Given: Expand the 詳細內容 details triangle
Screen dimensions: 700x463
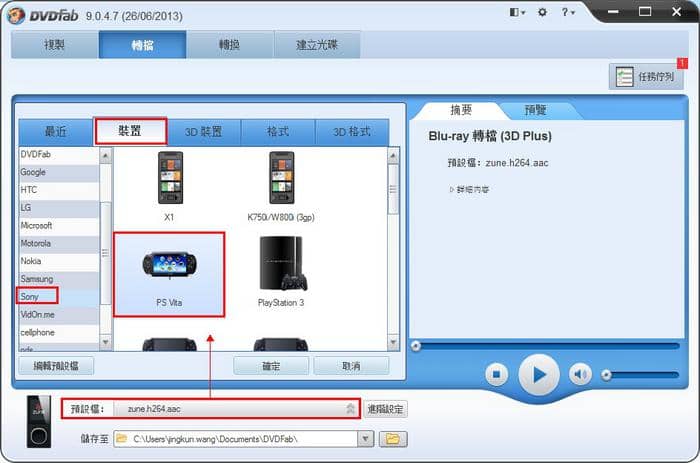Looking at the screenshot, I should tap(451, 190).
